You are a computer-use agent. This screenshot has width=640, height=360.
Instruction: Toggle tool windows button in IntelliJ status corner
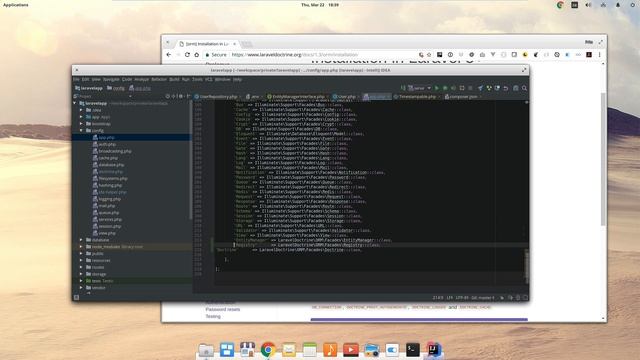pos(76,298)
